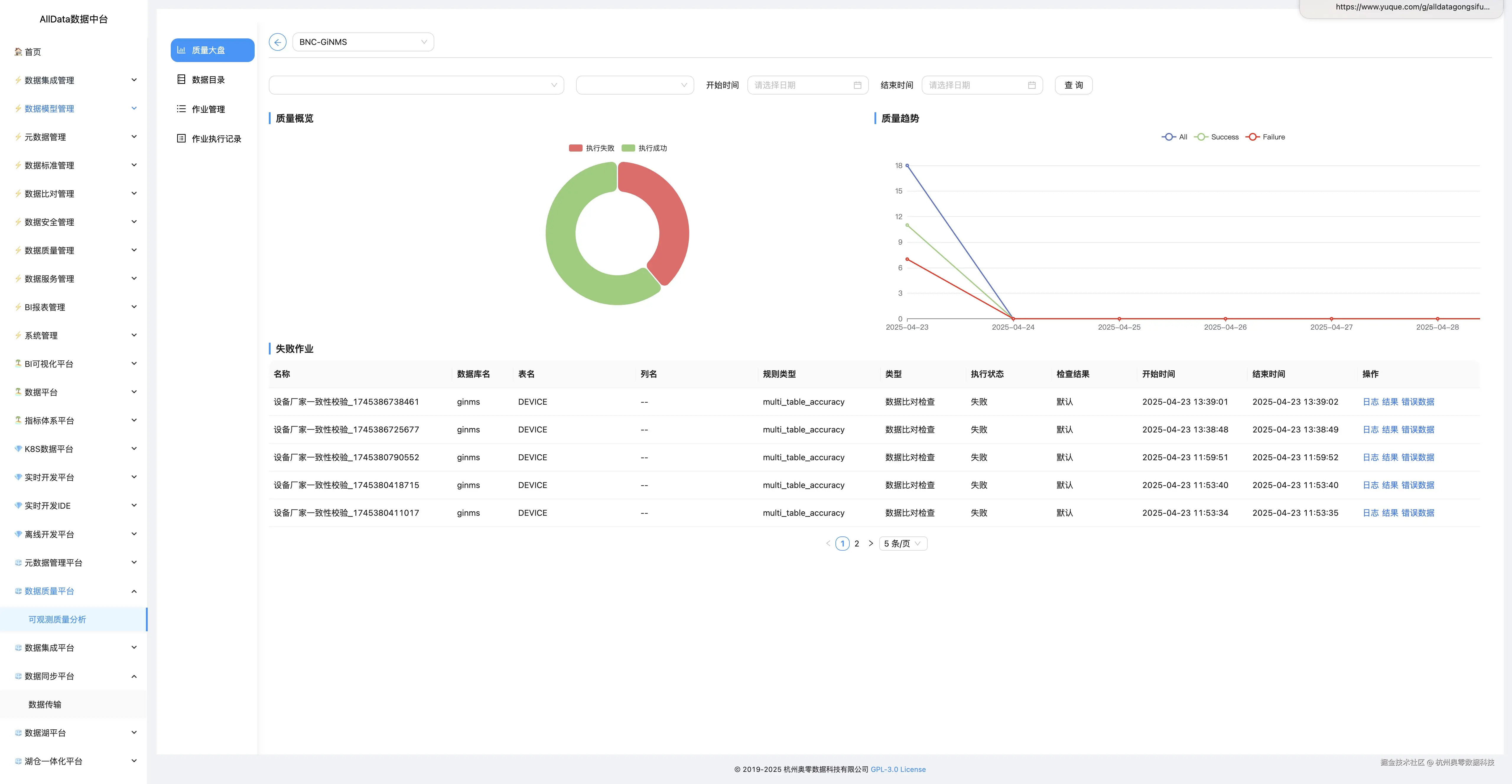Go to page 2 in pagination
This screenshot has width=1512, height=784.
[856, 544]
